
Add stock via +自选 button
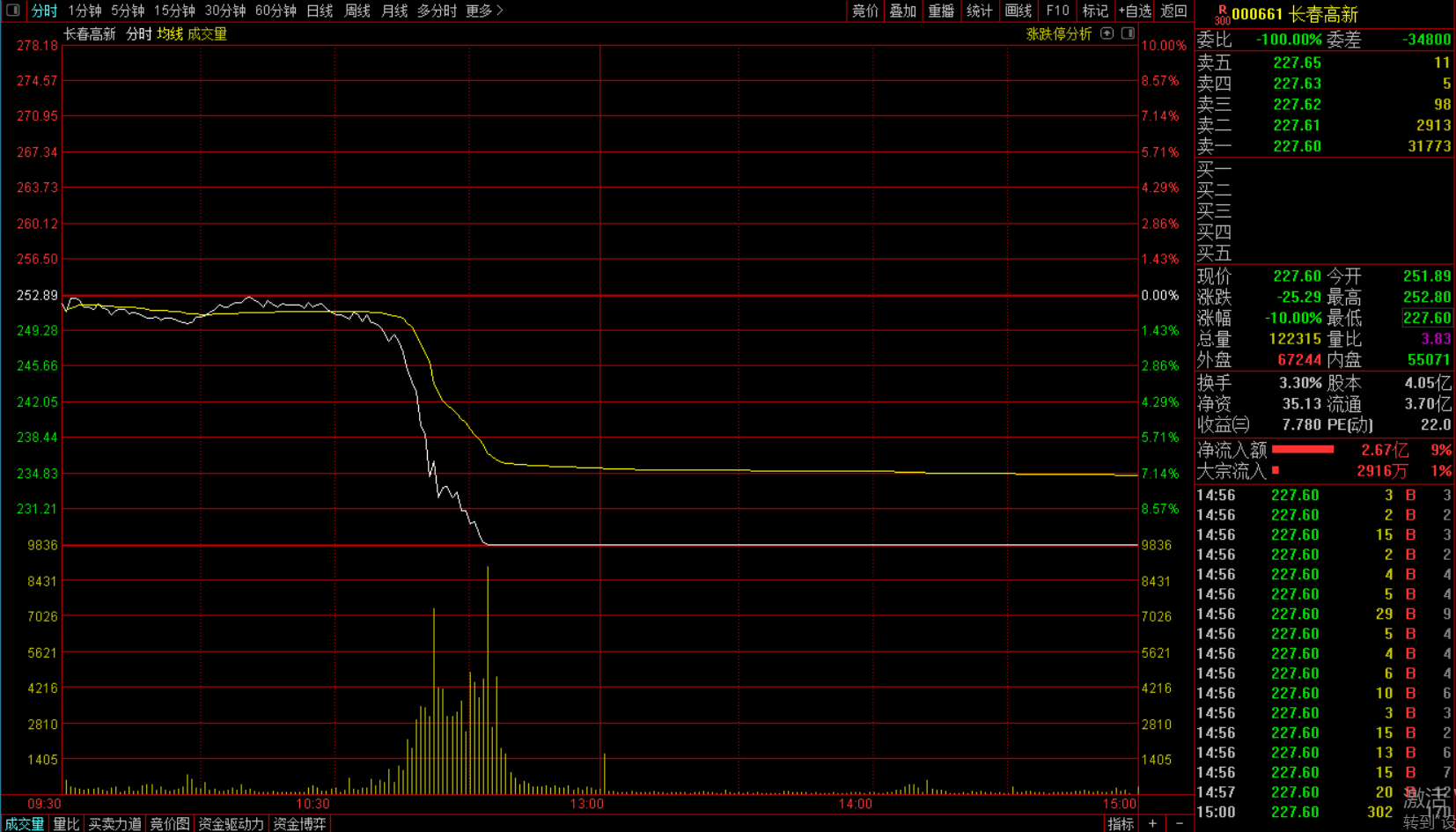[1135, 11]
